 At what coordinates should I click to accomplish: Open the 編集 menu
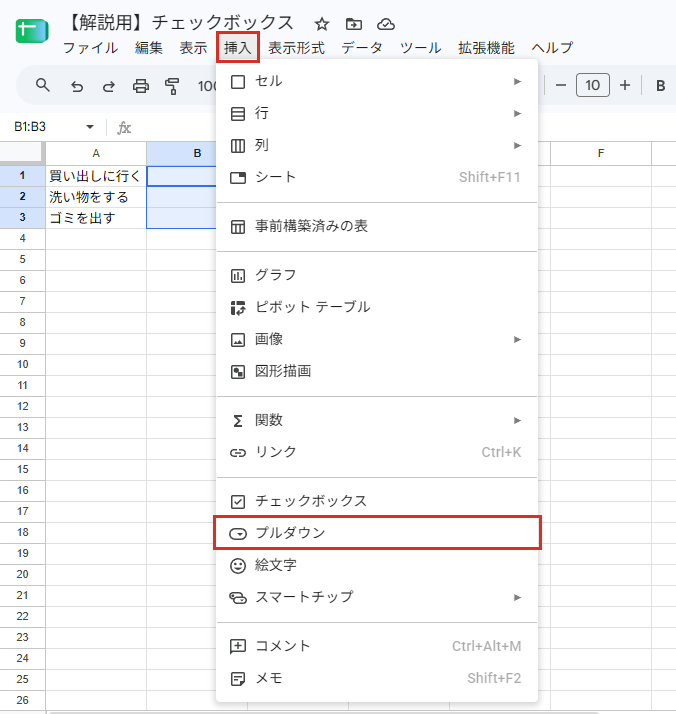coord(148,48)
